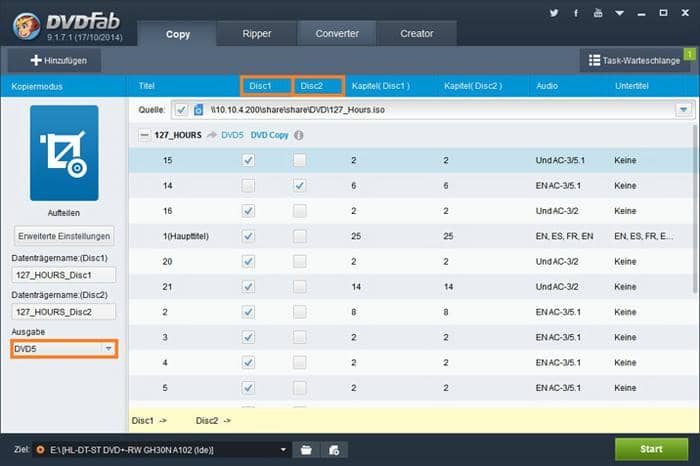Viewport: 700px width, 466px height.
Task: Open the Ausgabe DVD5 dropdown
Action: pos(108,349)
